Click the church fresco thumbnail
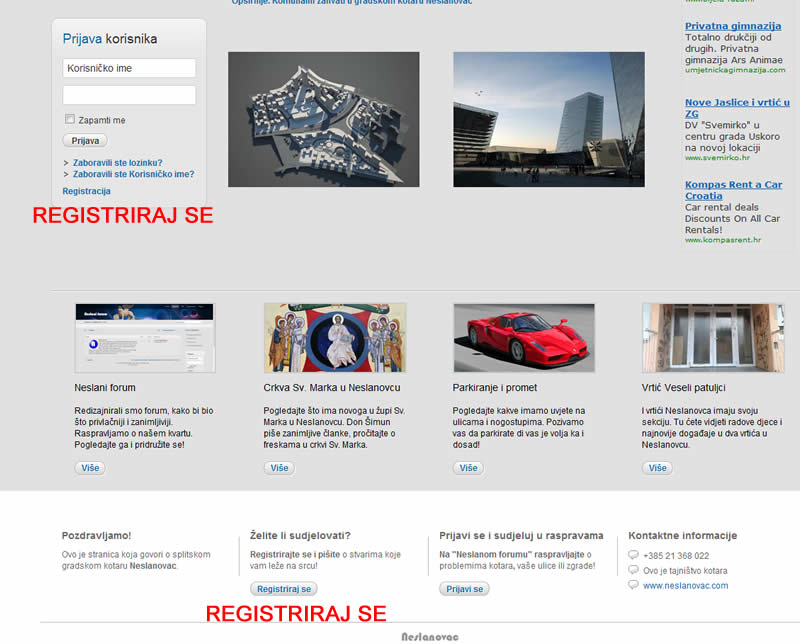The image size is (800, 644). pyautogui.click(x=335, y=338)
